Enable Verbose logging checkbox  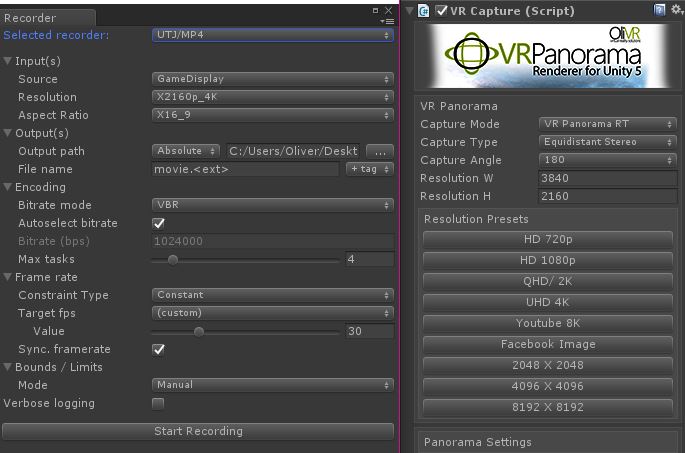pyautogui.click(x=158, y=403)
